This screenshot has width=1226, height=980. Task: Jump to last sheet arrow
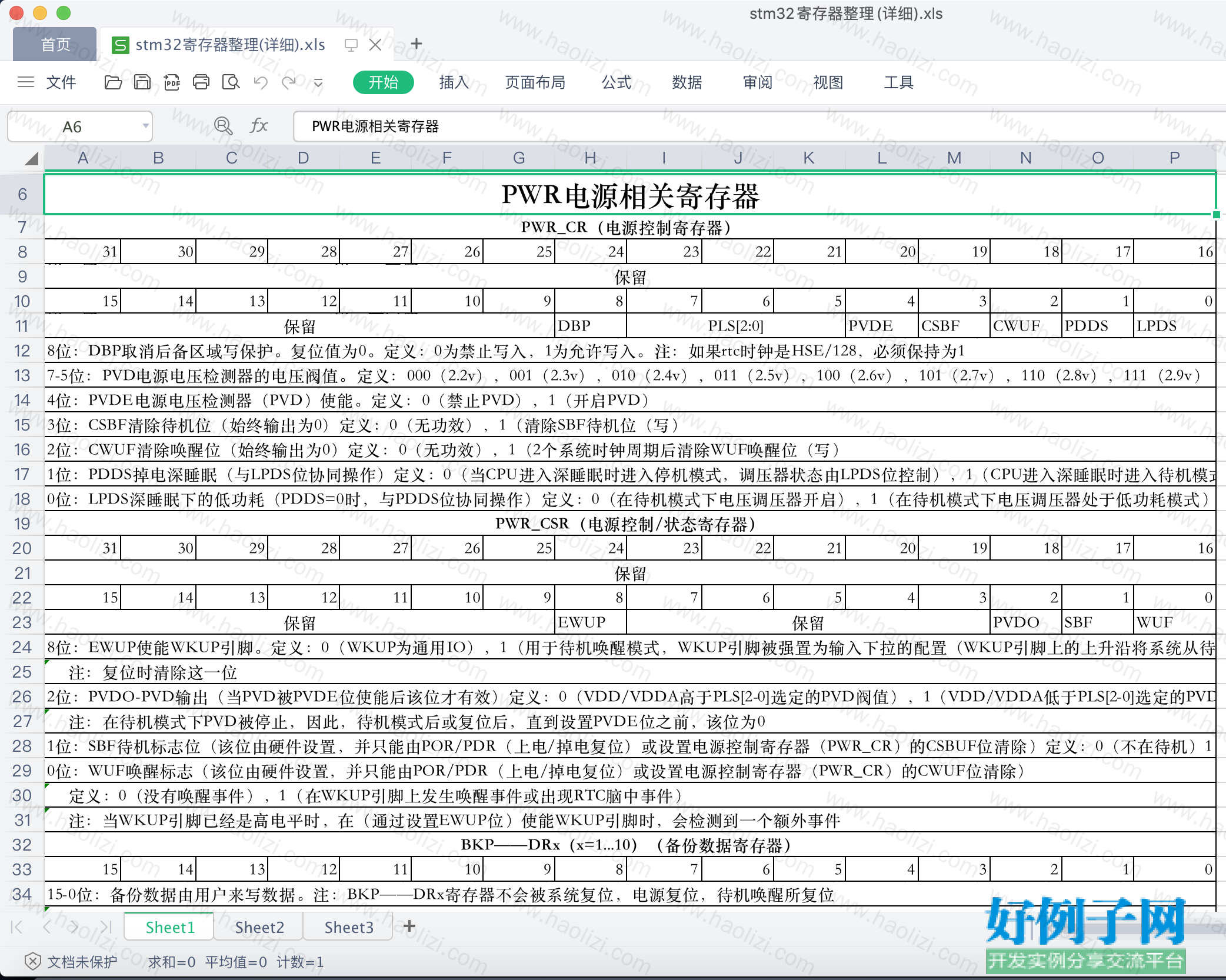[x=106, y=927]
